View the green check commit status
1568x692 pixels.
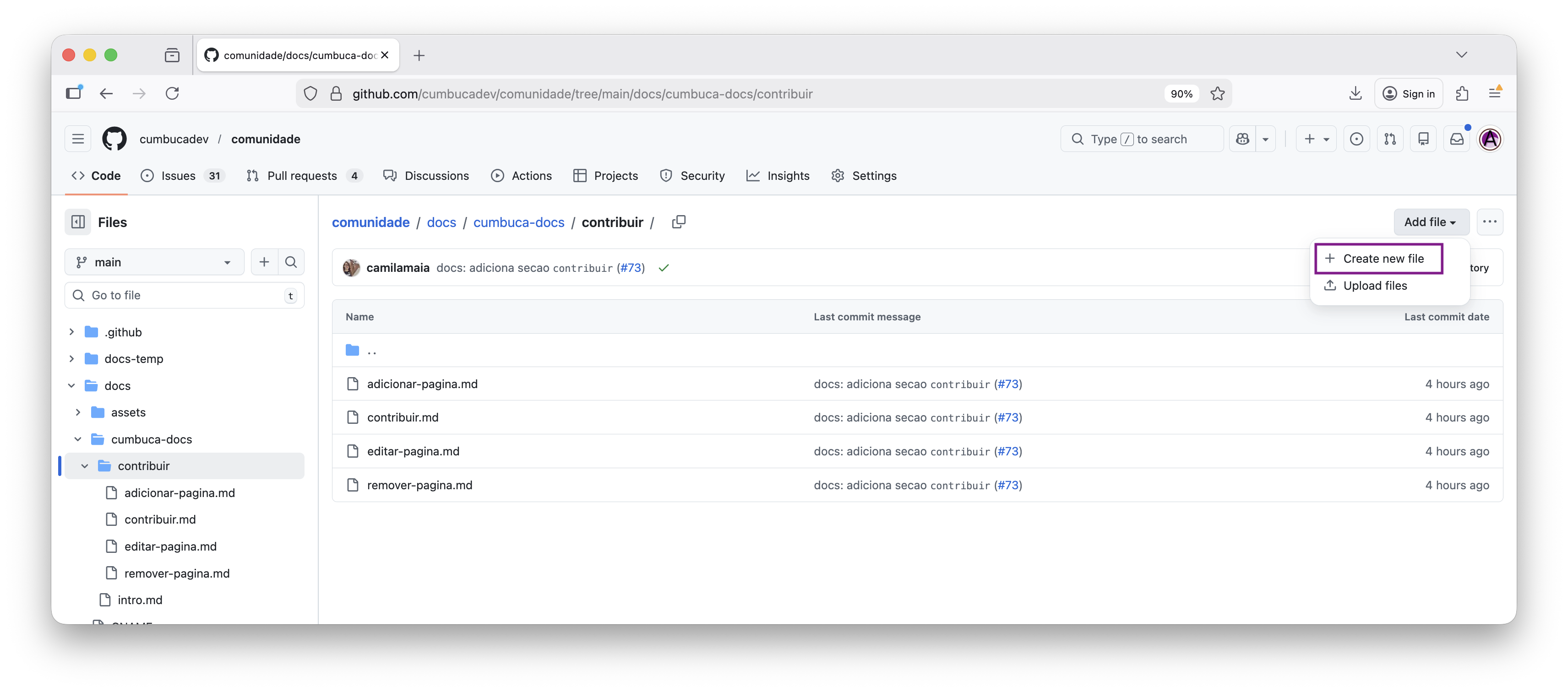point(664,268)
